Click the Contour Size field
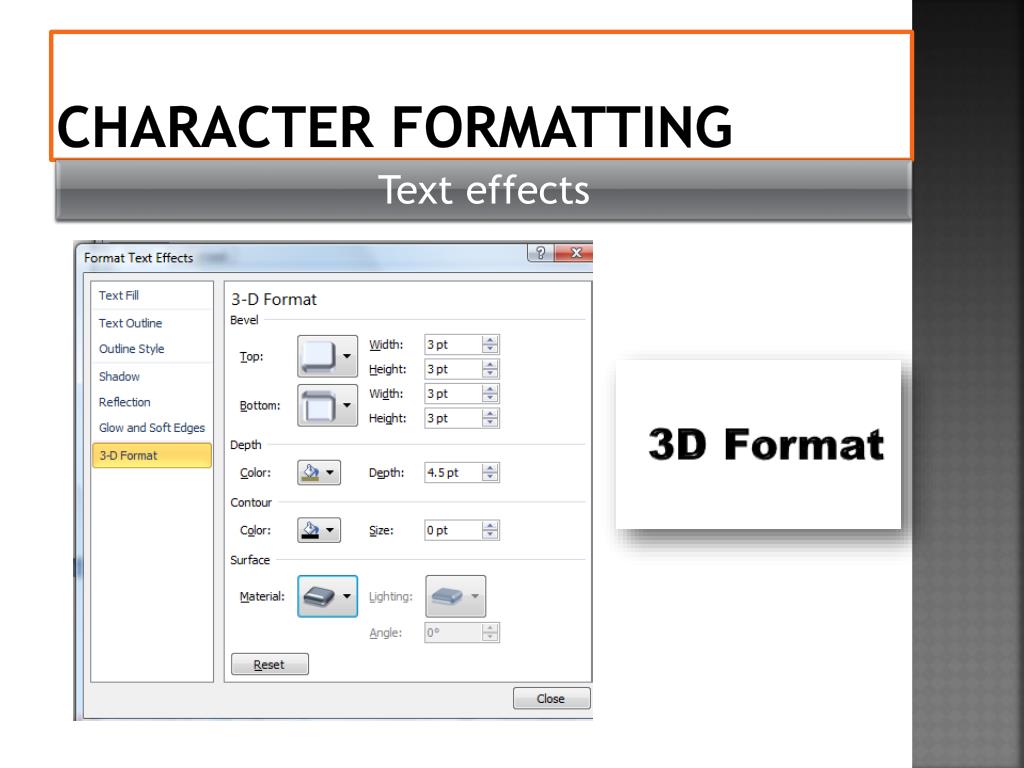 tap(453, 530)
